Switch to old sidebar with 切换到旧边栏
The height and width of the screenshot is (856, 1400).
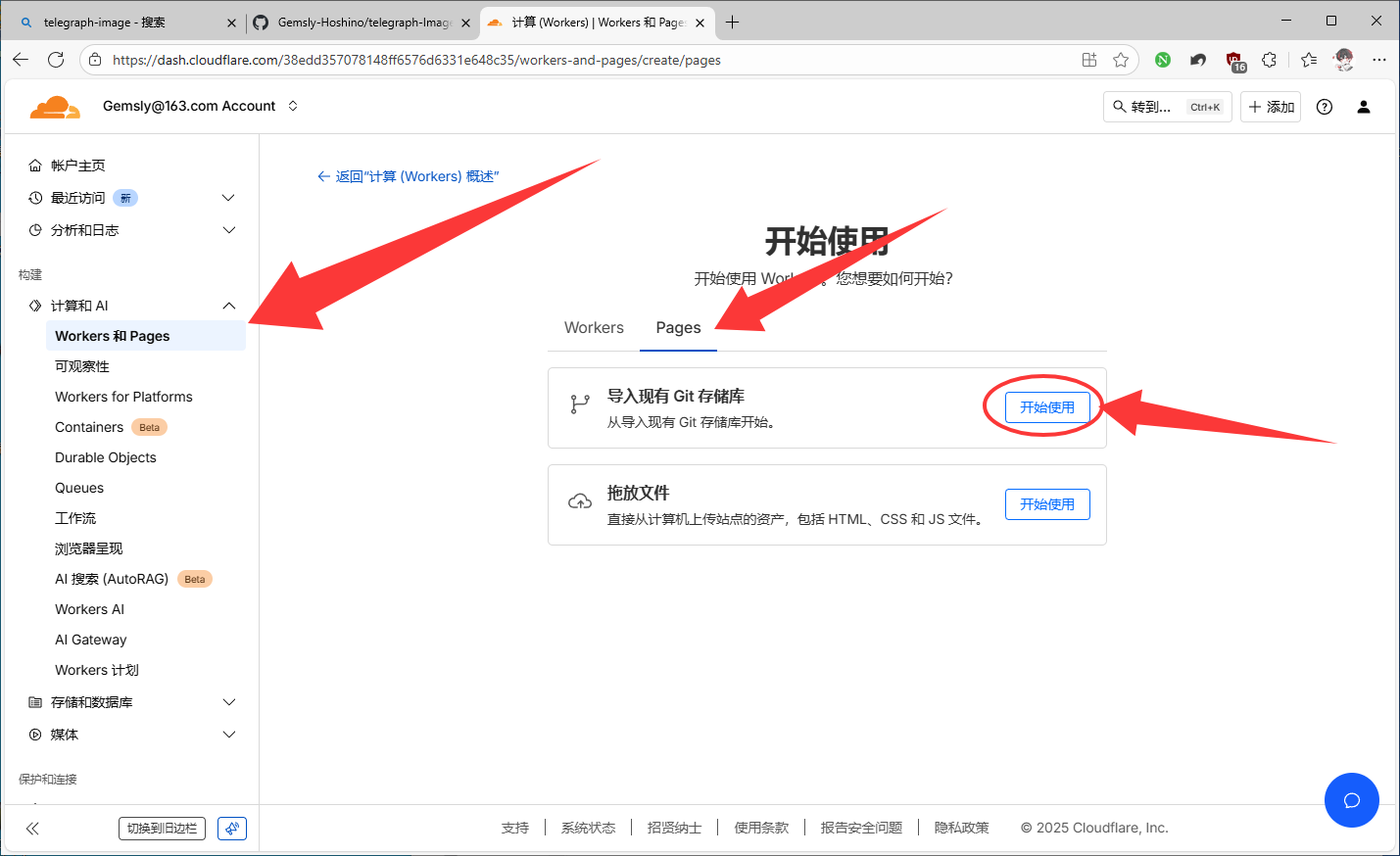pos(162,829)
